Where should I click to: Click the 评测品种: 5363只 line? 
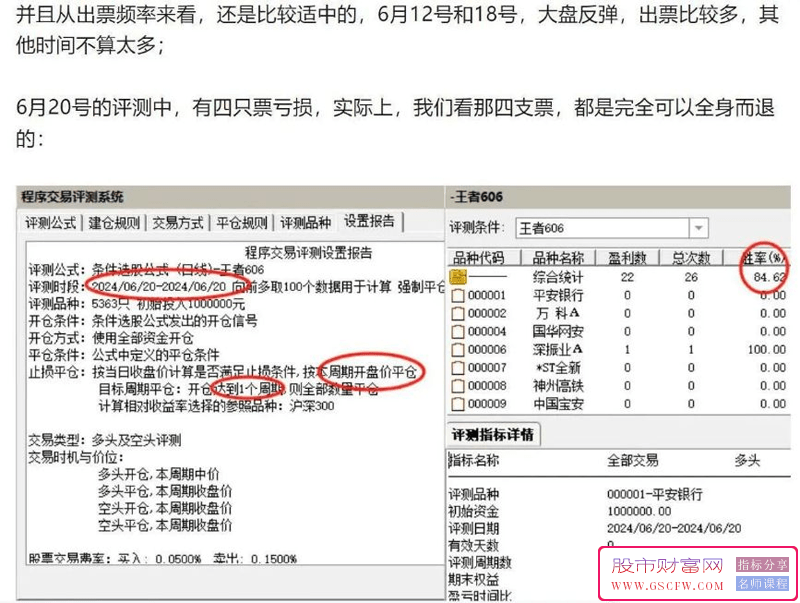coord(137,304)
